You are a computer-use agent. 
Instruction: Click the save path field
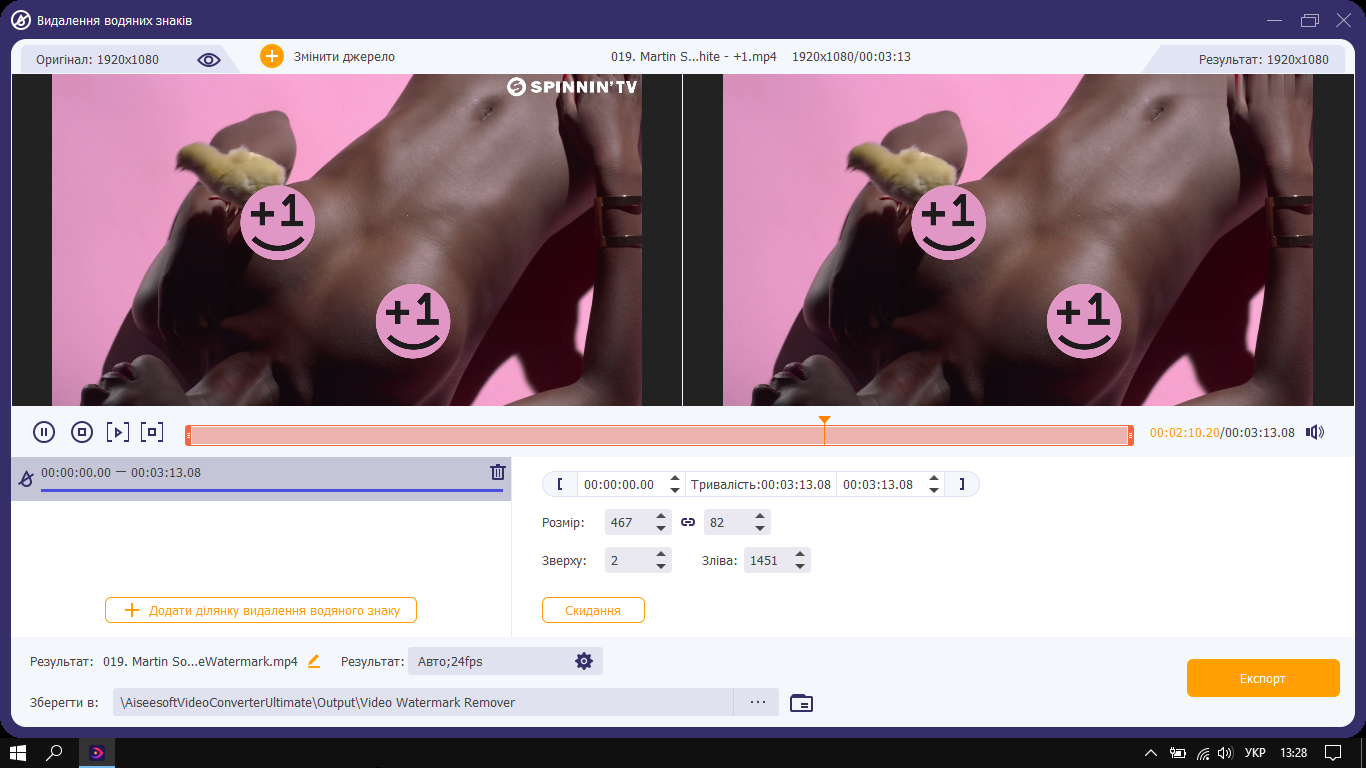(x=423, y=702)
